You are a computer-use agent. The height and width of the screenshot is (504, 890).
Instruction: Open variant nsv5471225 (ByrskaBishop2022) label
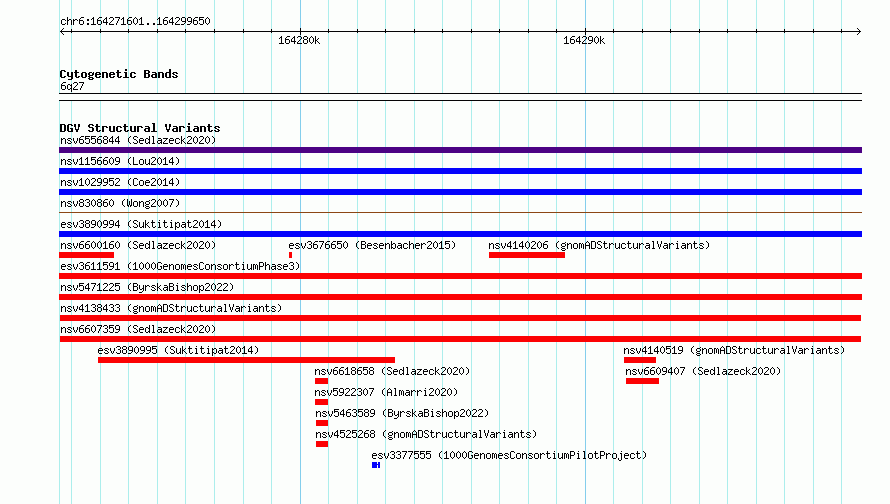click(147, 287)
